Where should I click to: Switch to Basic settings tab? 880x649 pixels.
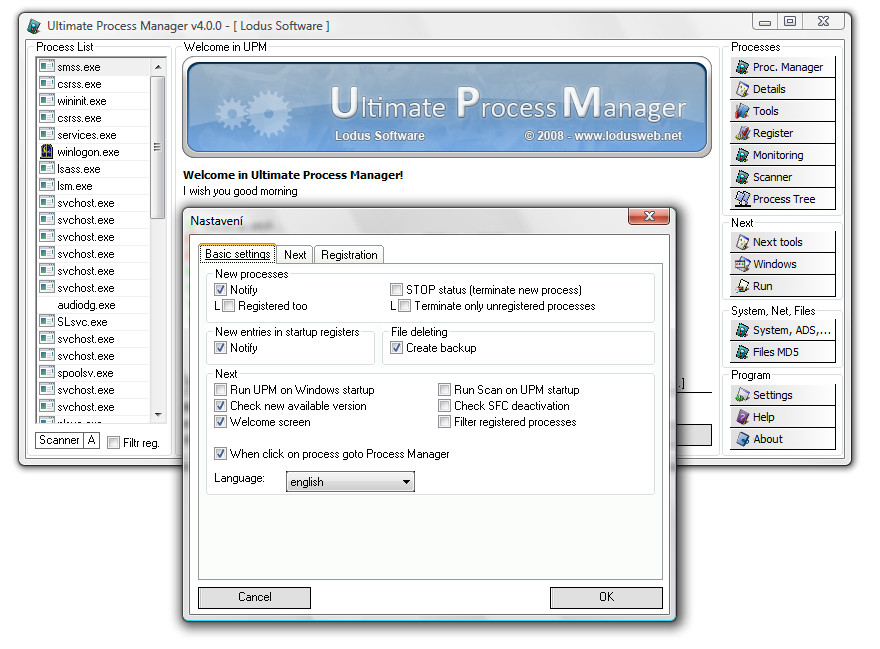click(237, 254)
